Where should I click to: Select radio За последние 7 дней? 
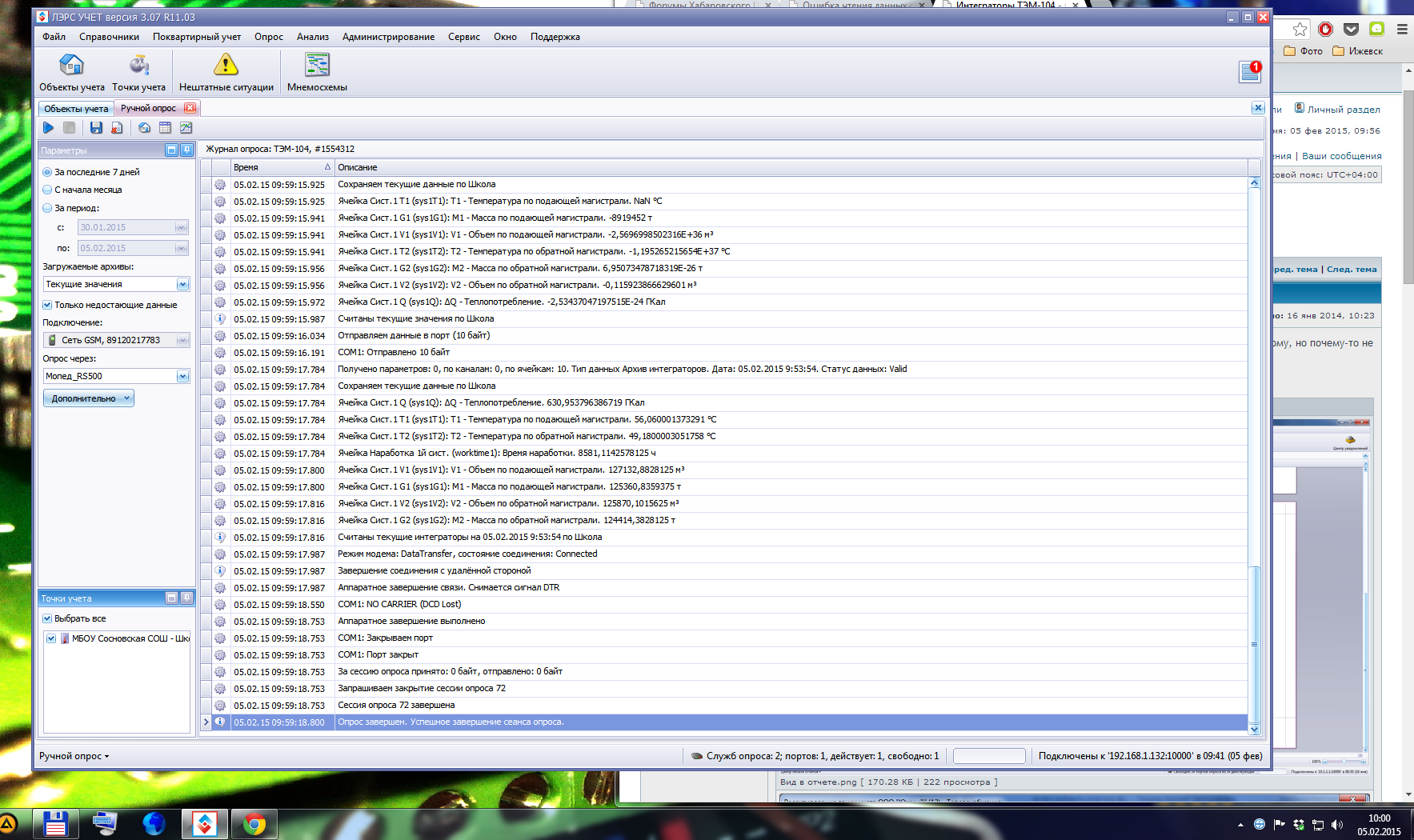click(47, 172)
